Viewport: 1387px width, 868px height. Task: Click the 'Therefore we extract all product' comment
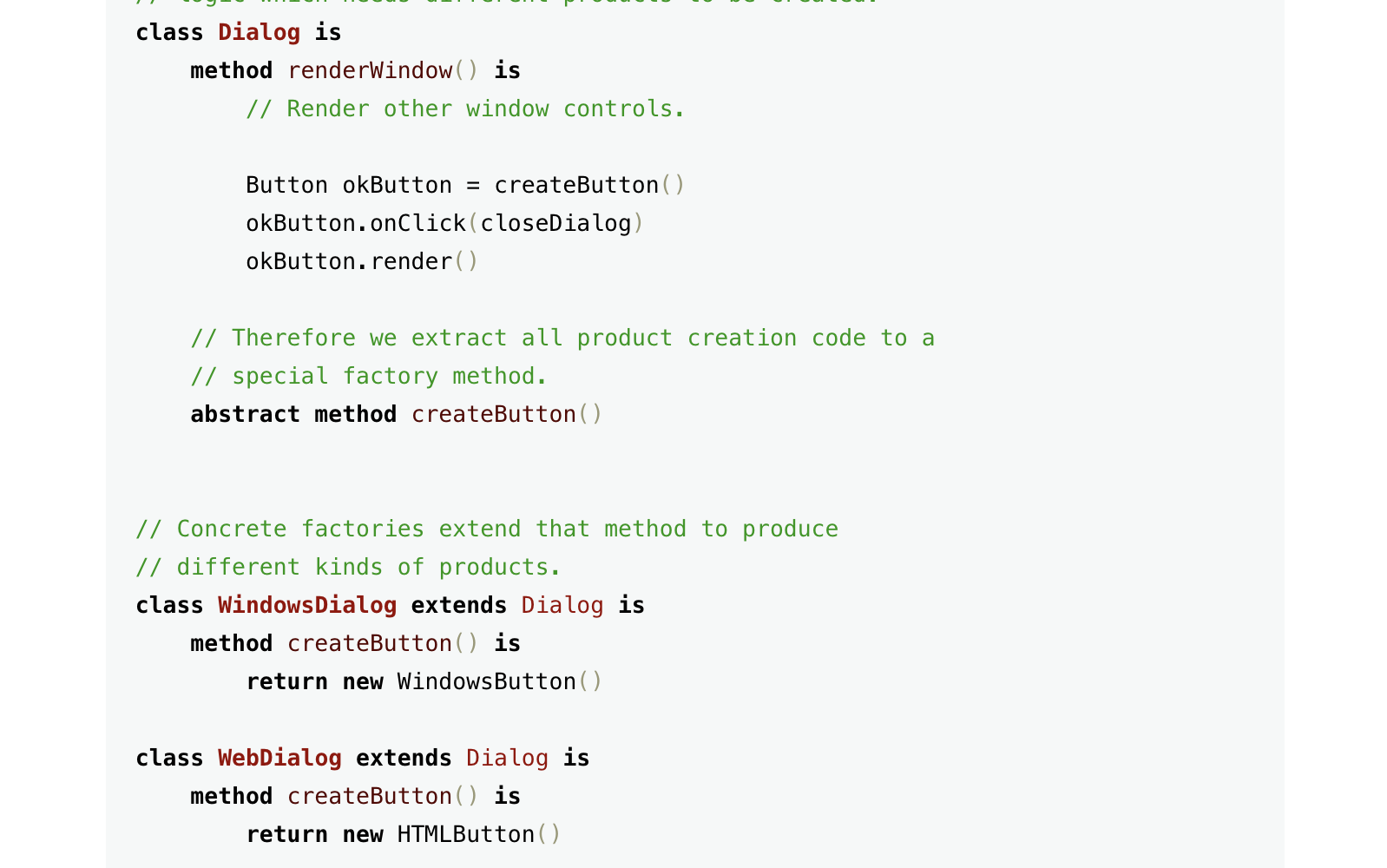tap(562, 339)
